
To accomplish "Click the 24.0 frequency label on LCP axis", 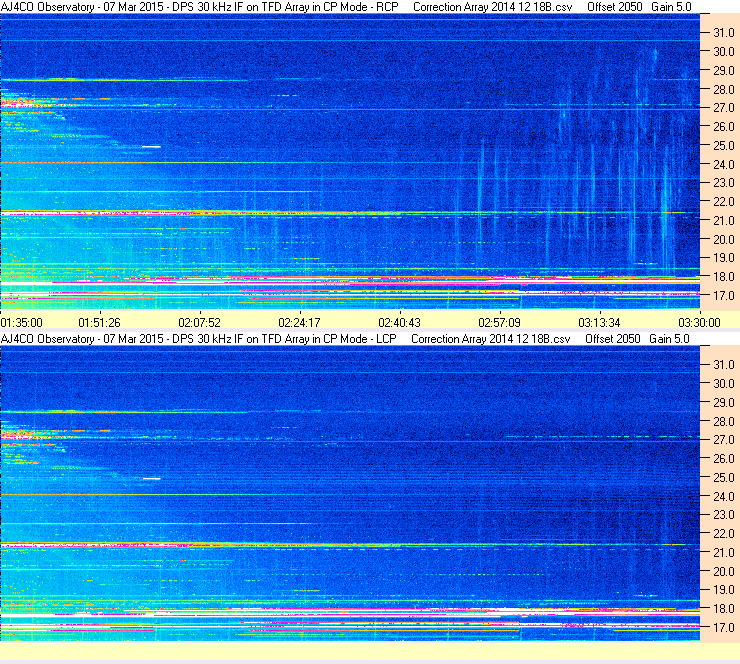I will (x=724, y=496).
